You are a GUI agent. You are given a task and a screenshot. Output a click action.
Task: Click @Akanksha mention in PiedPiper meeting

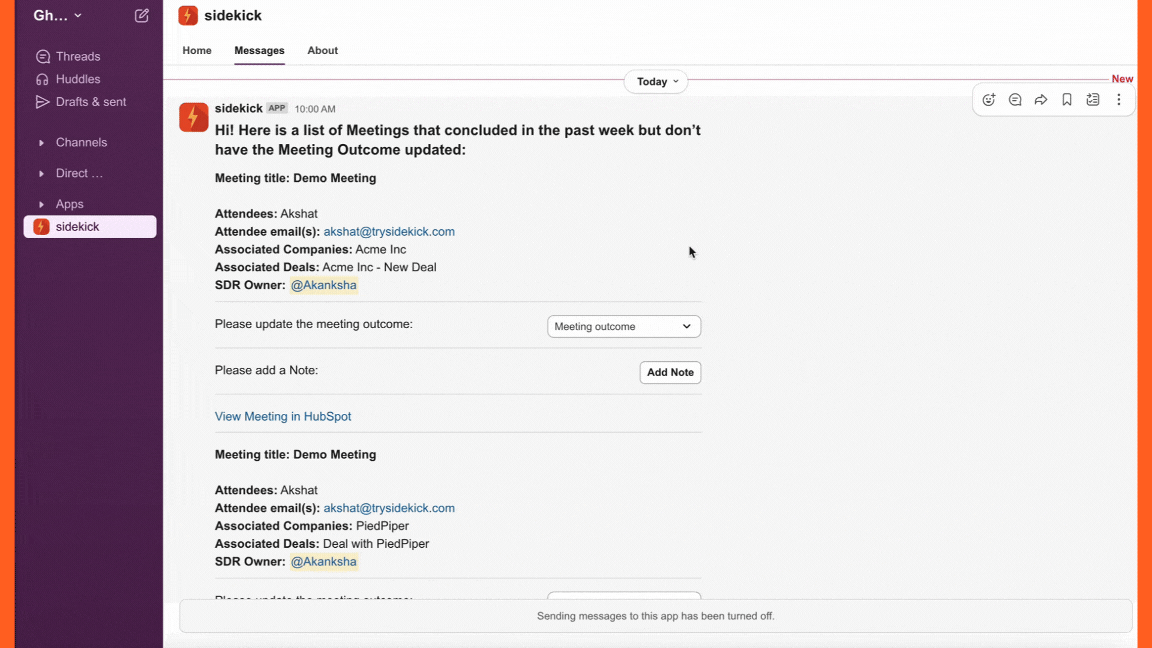point(324,562)
